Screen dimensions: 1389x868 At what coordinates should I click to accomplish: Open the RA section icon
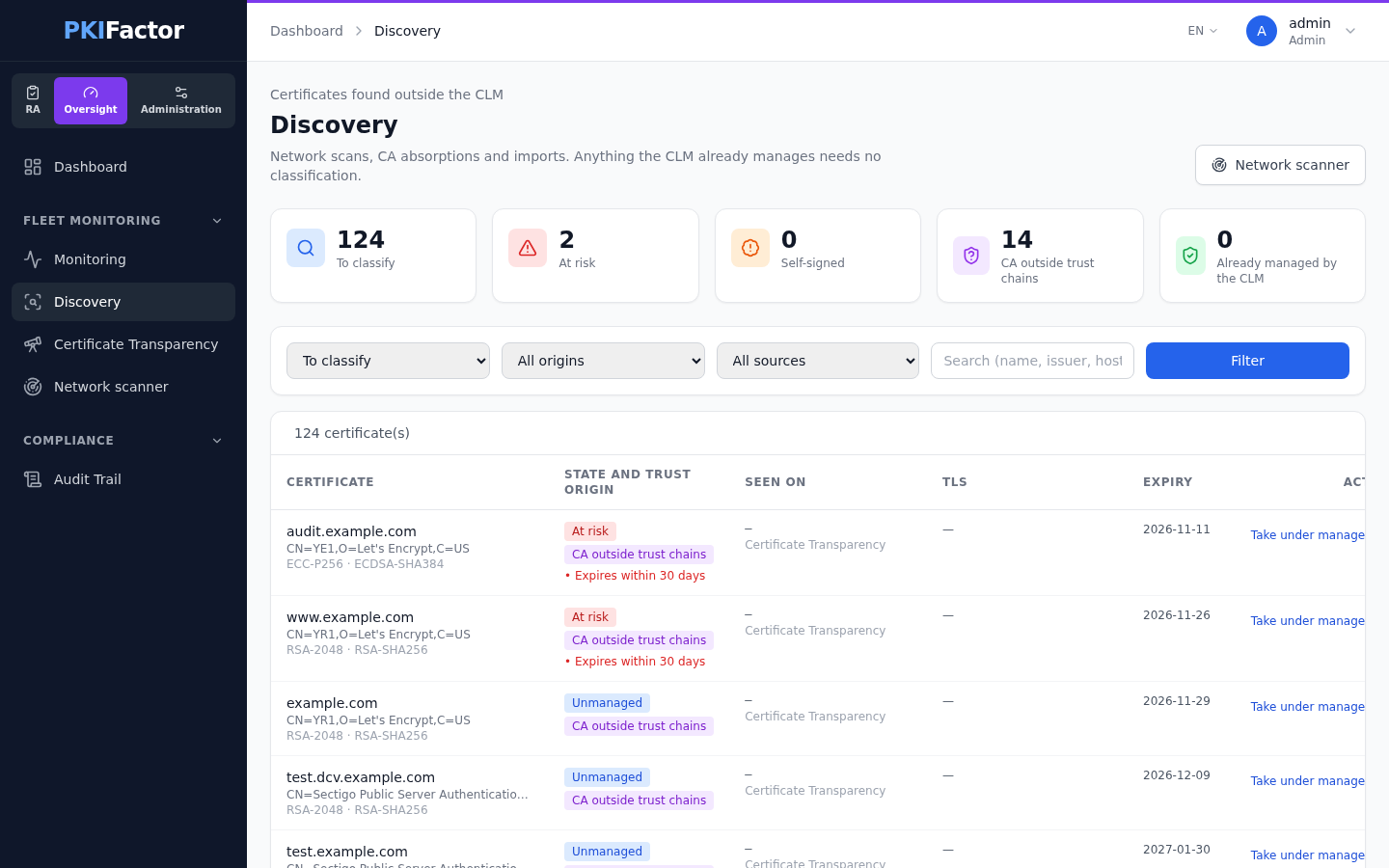(x=33, y=93)
